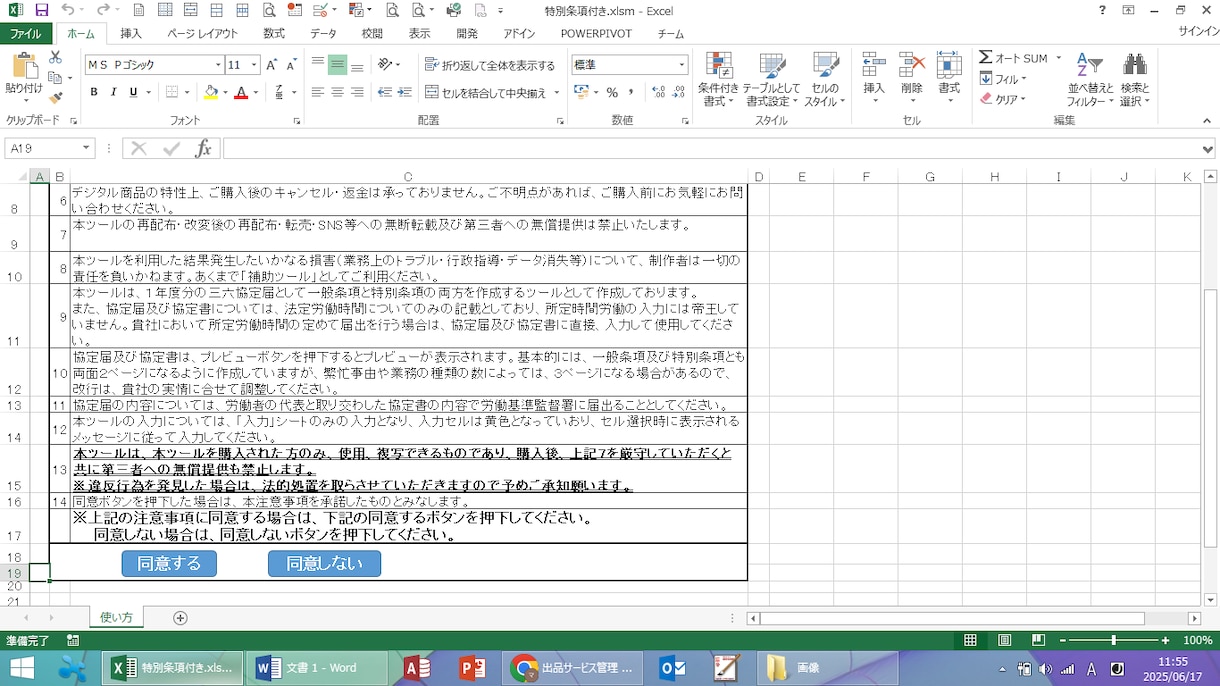Open the font size 11 dropdown
The height and width of the screenshot is (686, 1220).
(x=254, y=65)
